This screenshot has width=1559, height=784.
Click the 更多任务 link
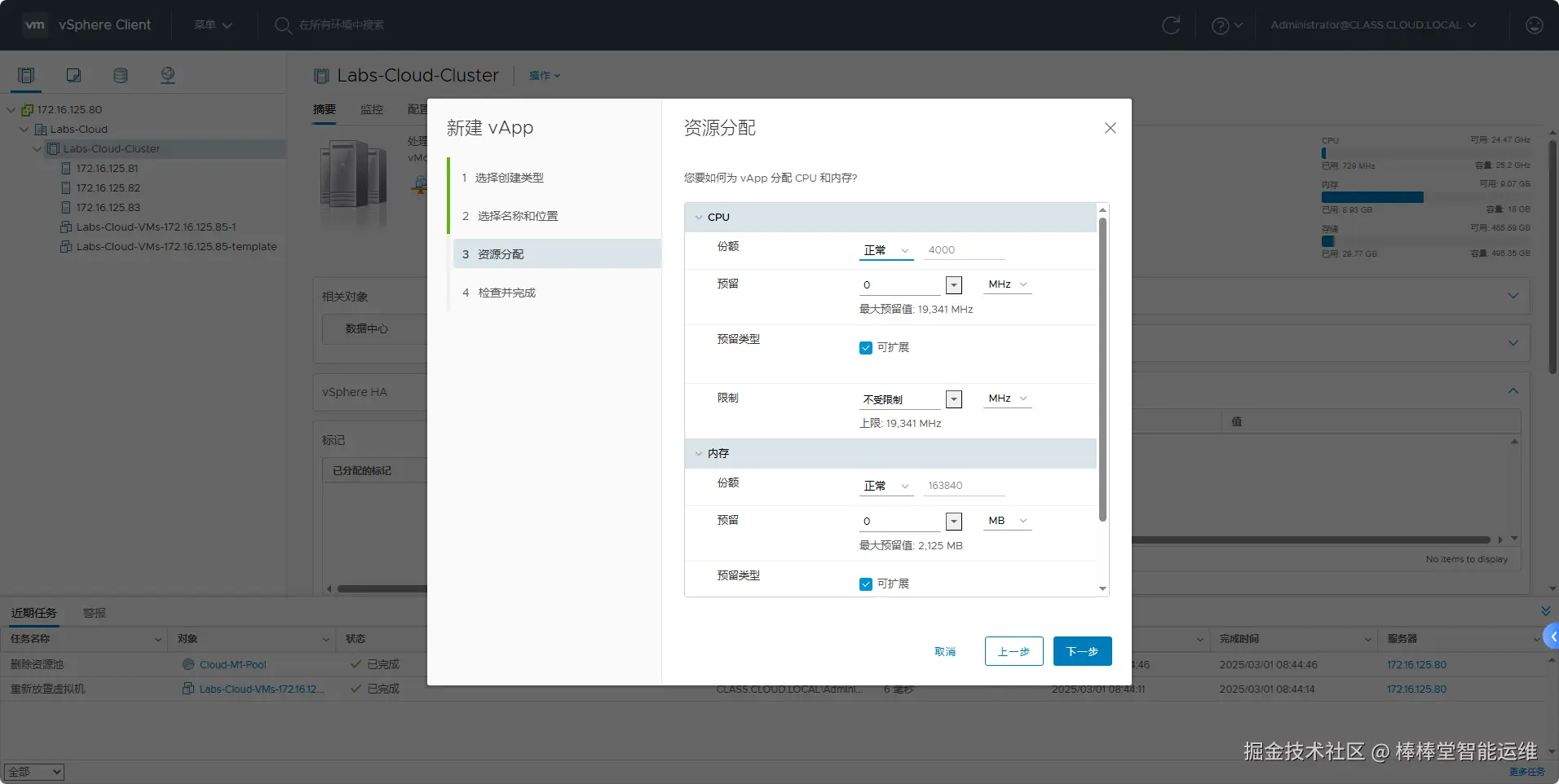point(1526,772)
